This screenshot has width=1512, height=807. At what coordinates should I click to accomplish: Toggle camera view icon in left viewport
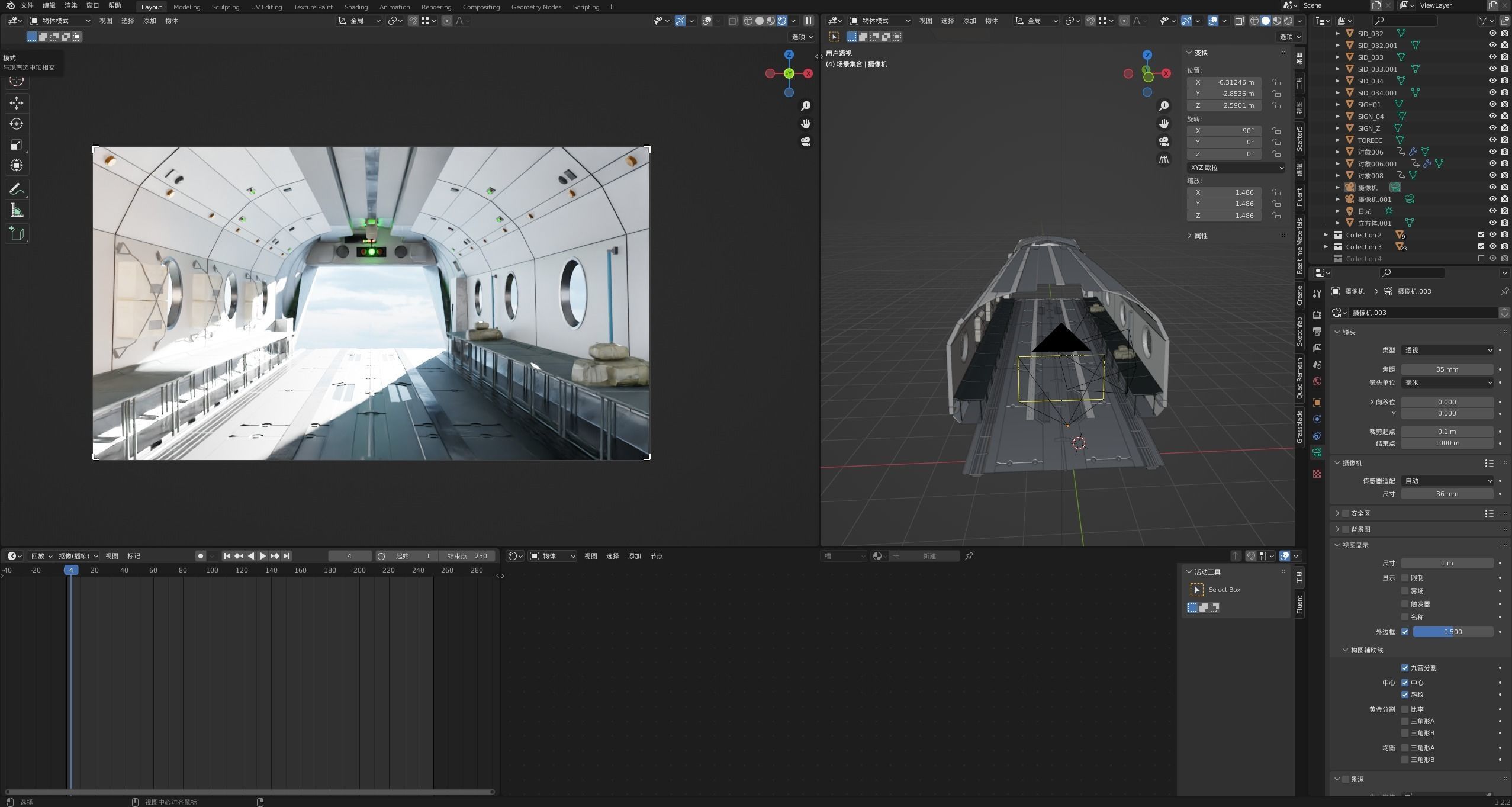coord(806,142)
